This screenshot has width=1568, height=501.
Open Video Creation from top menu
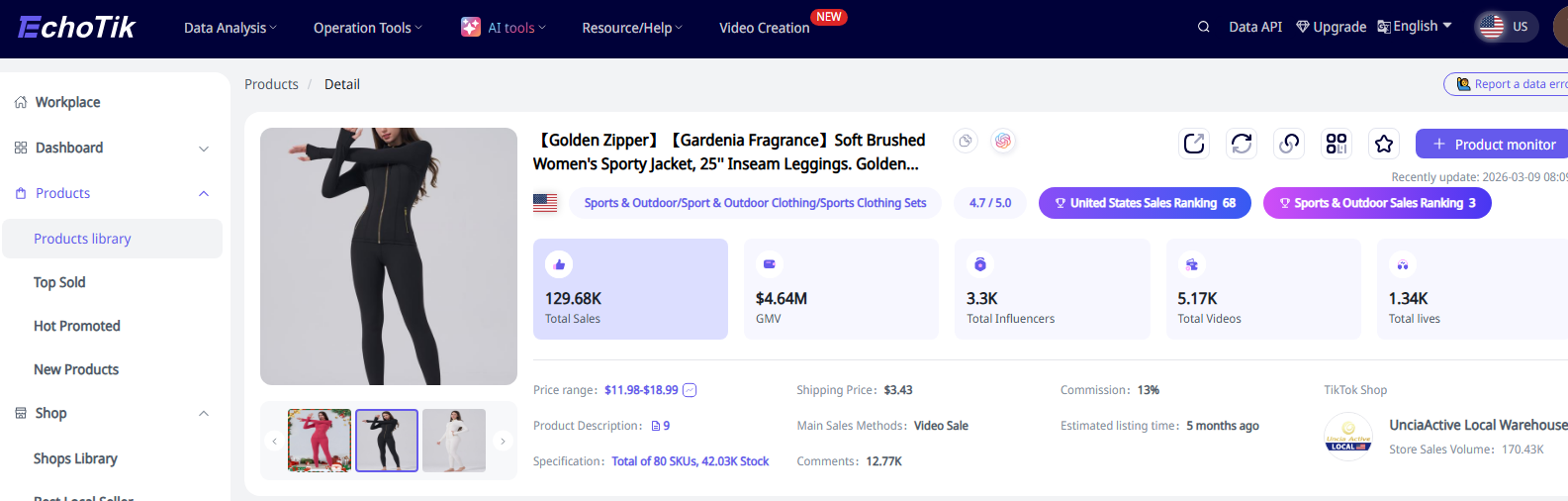[x=764, y=28]
